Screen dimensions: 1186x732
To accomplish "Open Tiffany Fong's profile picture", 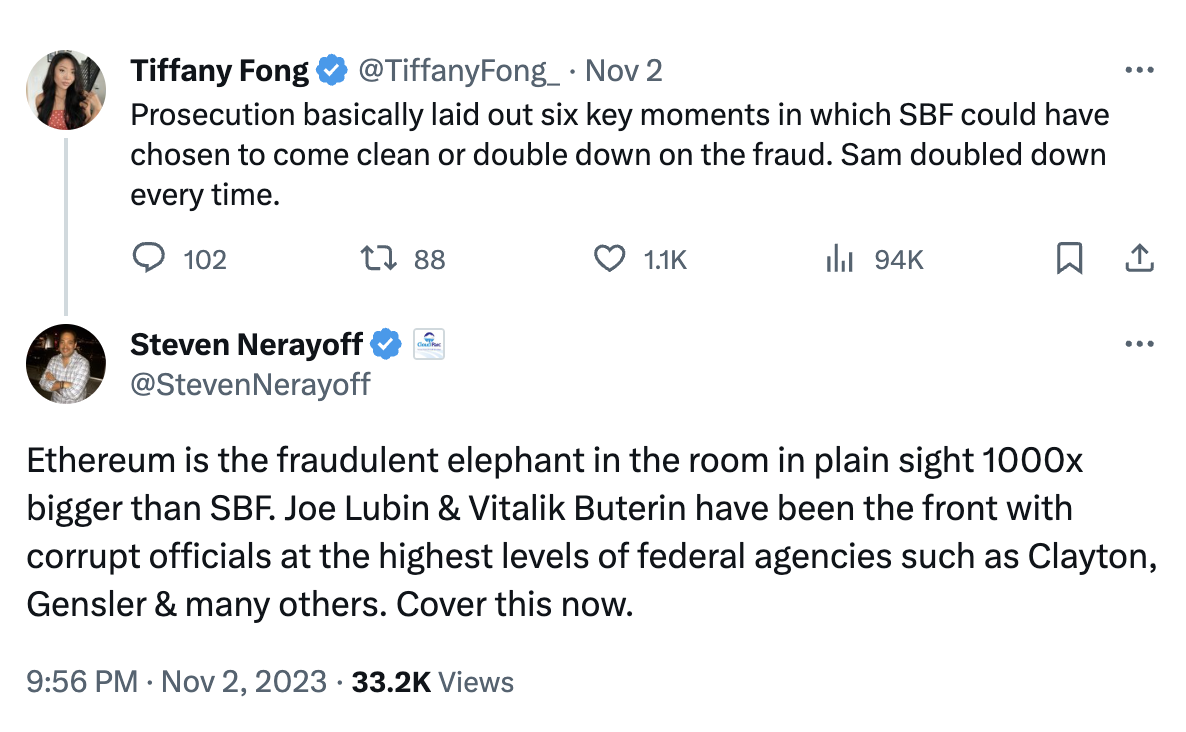I will click(x=66, y=90).
